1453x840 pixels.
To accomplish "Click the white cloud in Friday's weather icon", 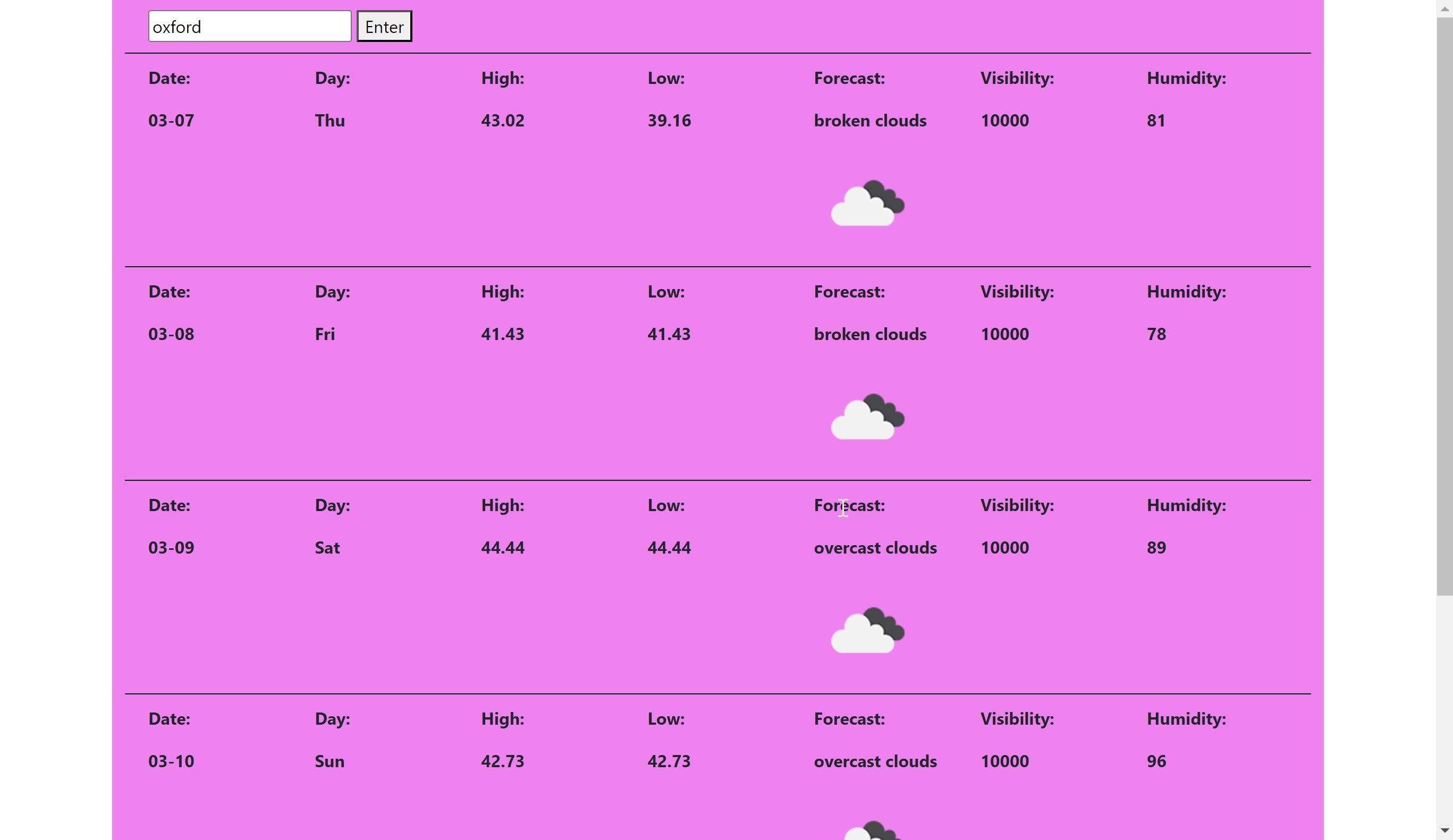I will (x=857, y=424).
